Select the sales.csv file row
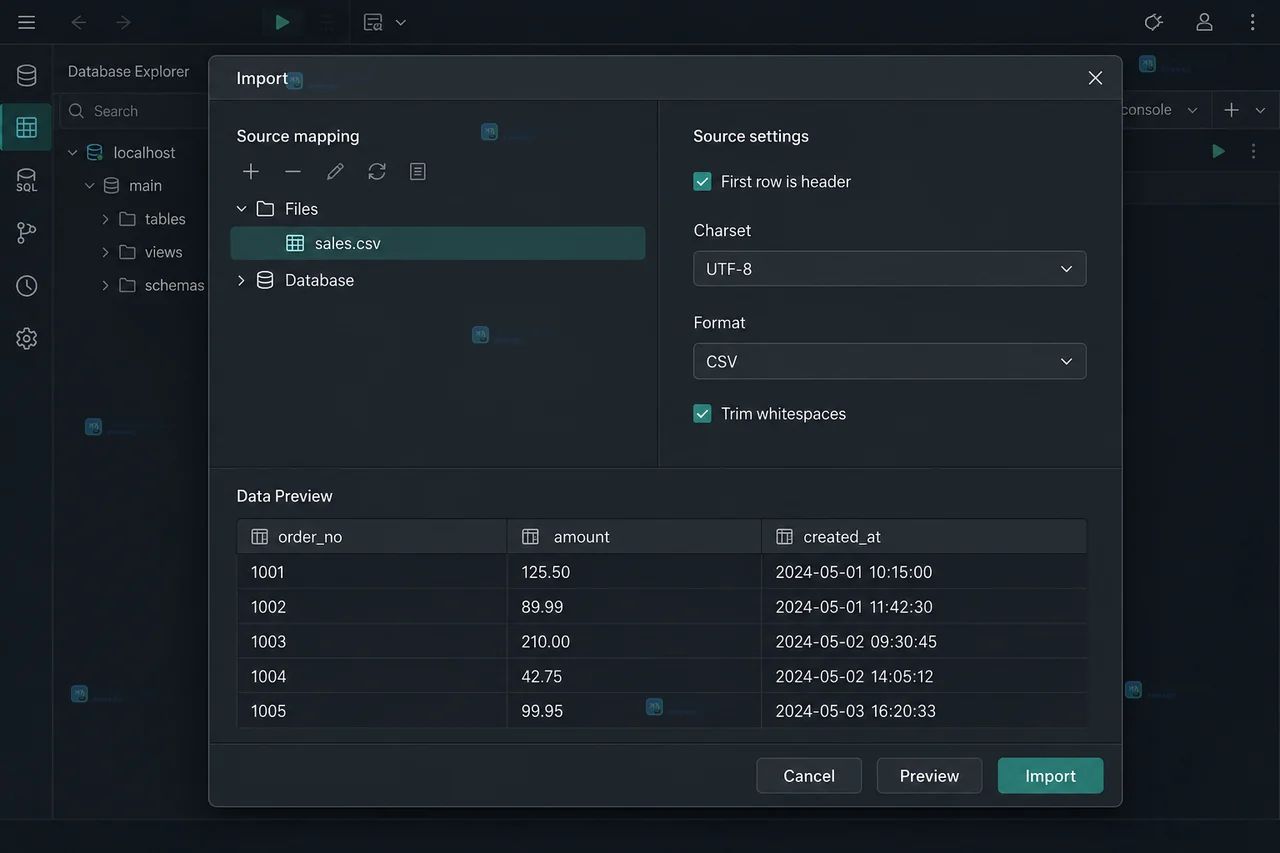Viewport: 1280px width, 853px height. click(x=438, y=243)
